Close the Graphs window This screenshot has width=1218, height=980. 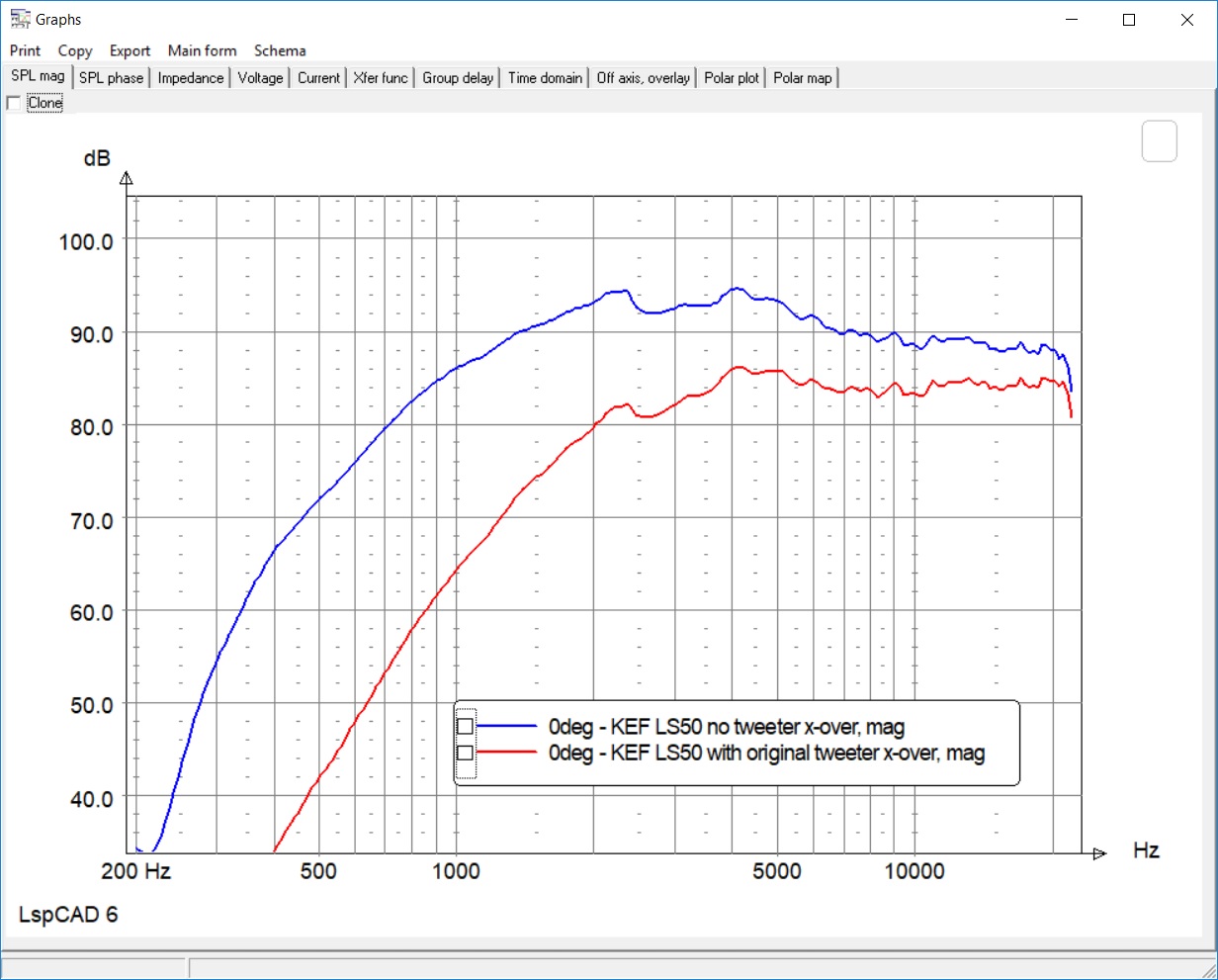click(1187, 20)
